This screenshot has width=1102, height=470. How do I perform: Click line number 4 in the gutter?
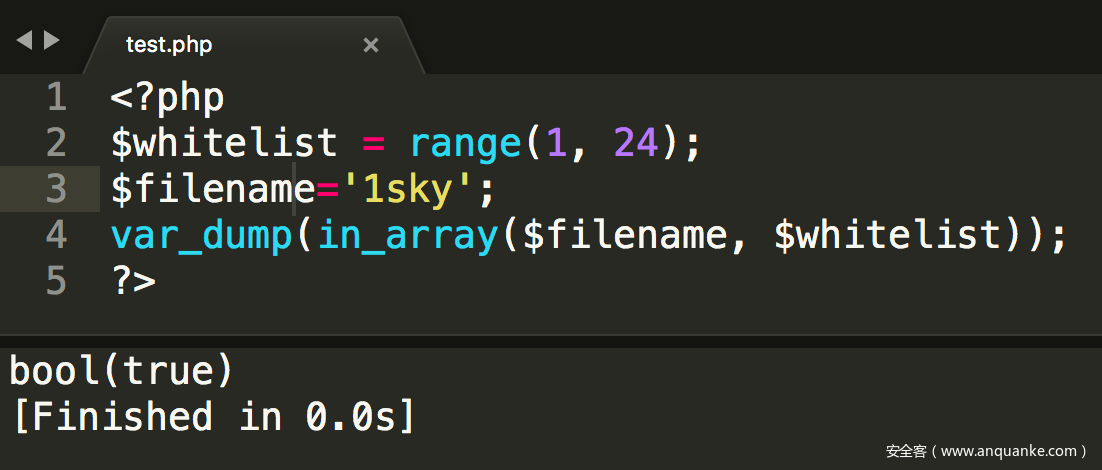pyautogui.click(x=56, y=235)
